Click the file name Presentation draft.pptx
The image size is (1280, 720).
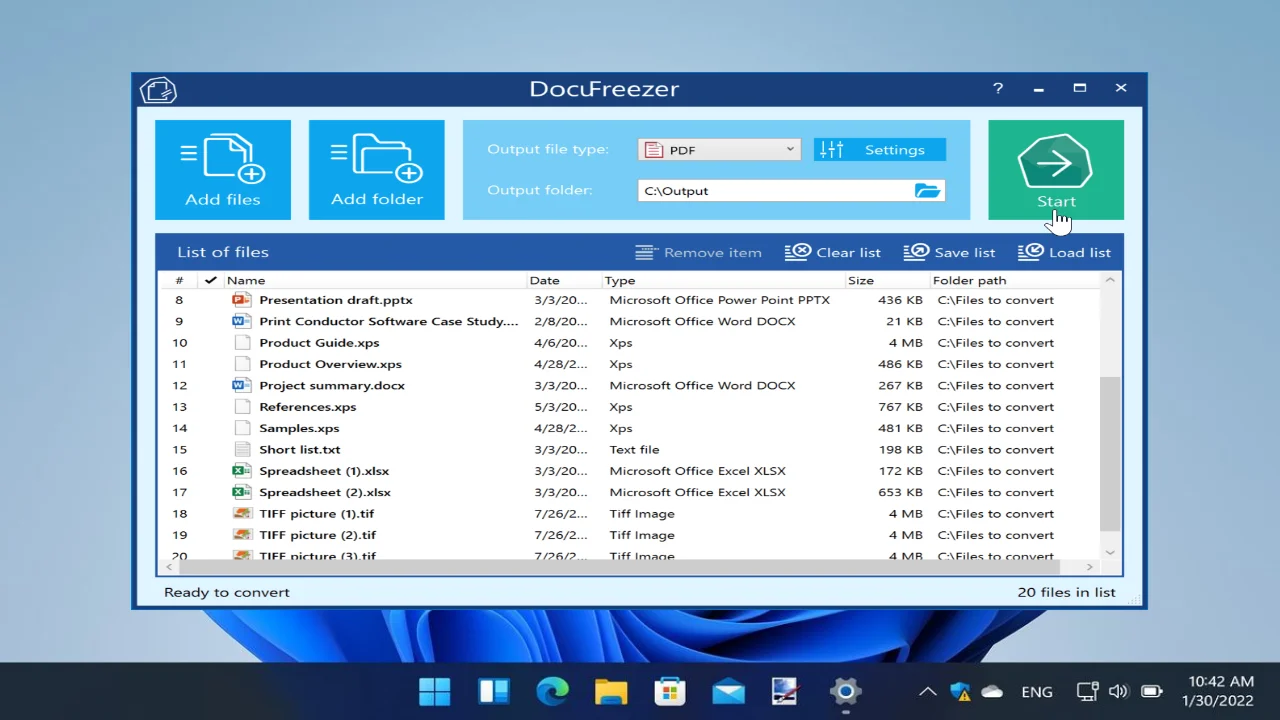(x=336, y=300)
